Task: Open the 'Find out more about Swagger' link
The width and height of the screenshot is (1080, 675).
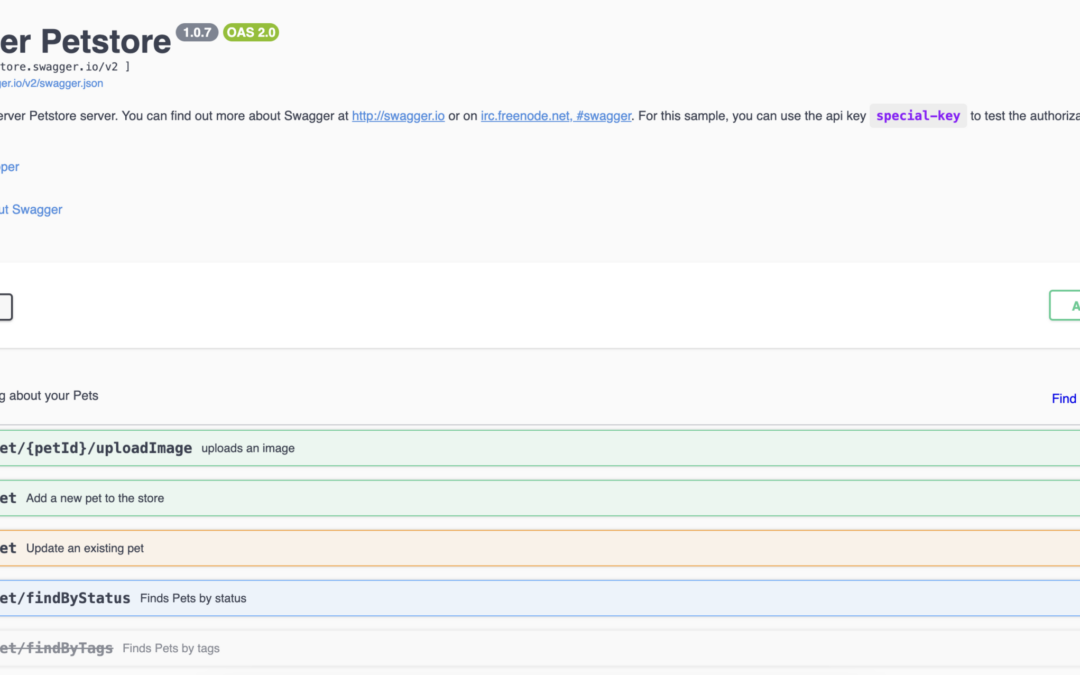Action: tap(31, 209)
